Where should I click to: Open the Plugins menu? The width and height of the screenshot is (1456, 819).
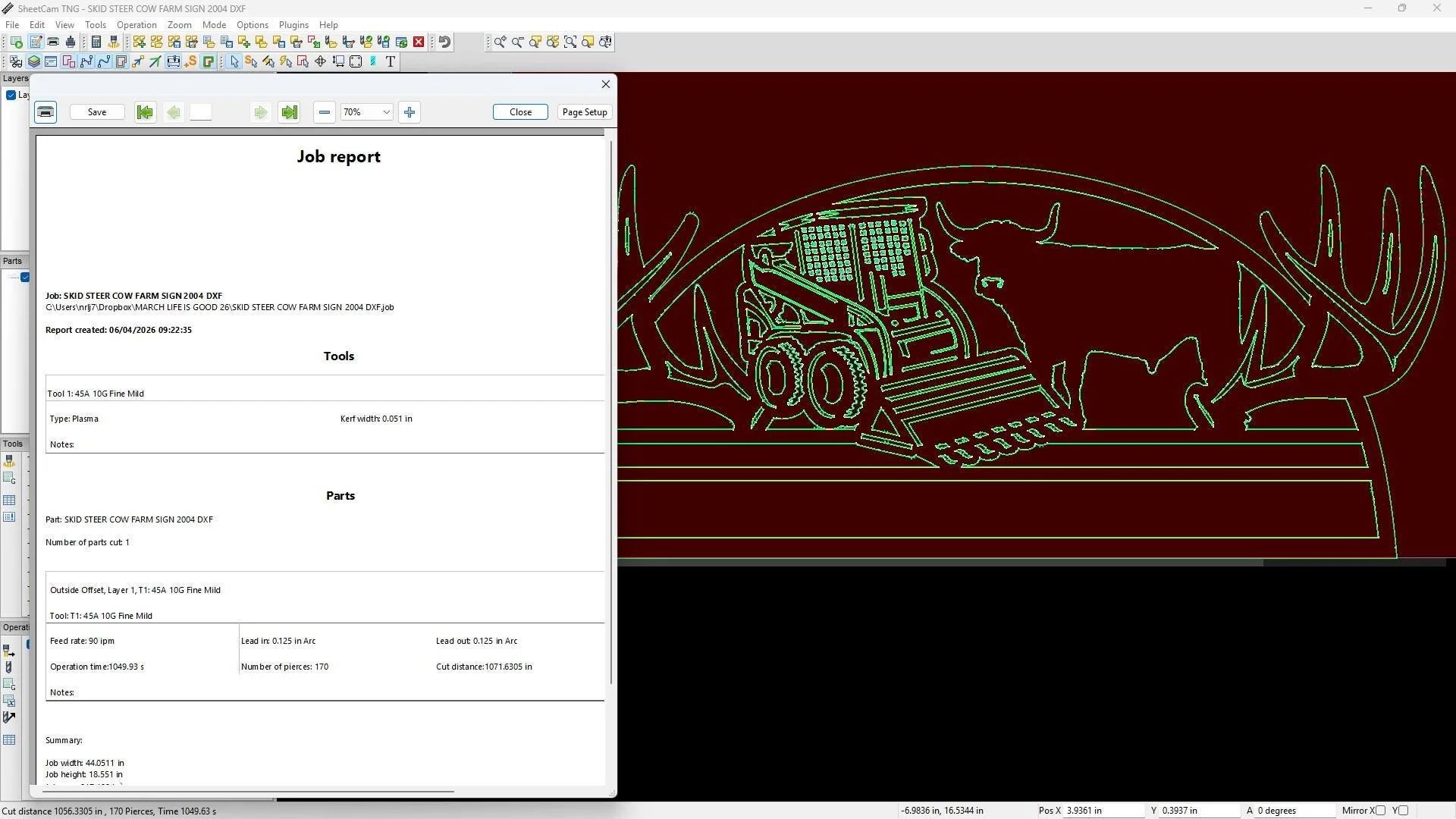[x=293, y=24]
